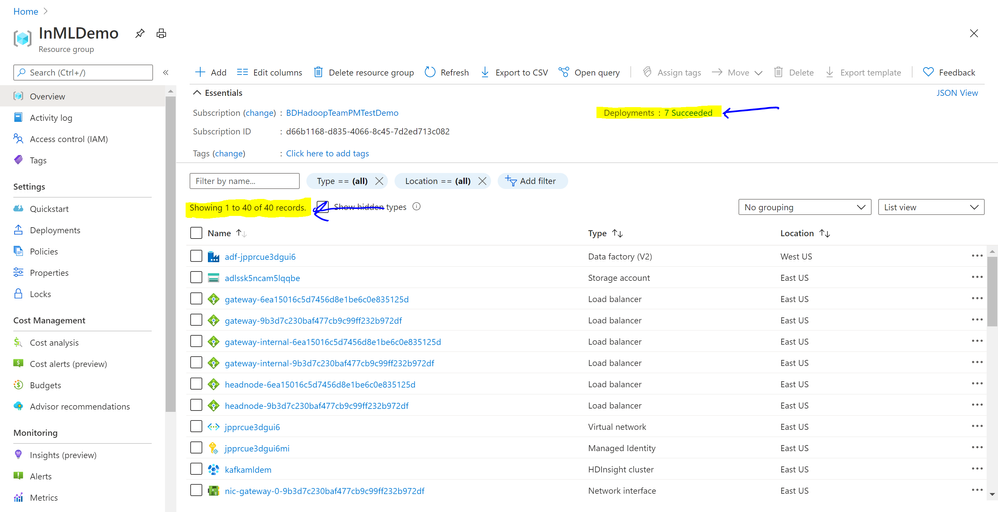Go to Home breadcrumb link

pyautogui.click(x=25, y=11)
